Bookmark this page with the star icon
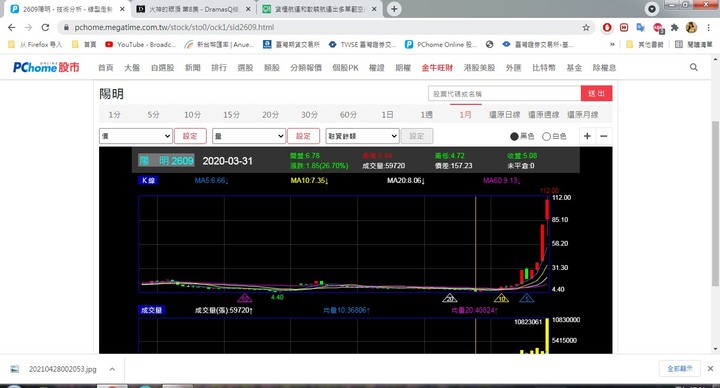 click(586, 28)
